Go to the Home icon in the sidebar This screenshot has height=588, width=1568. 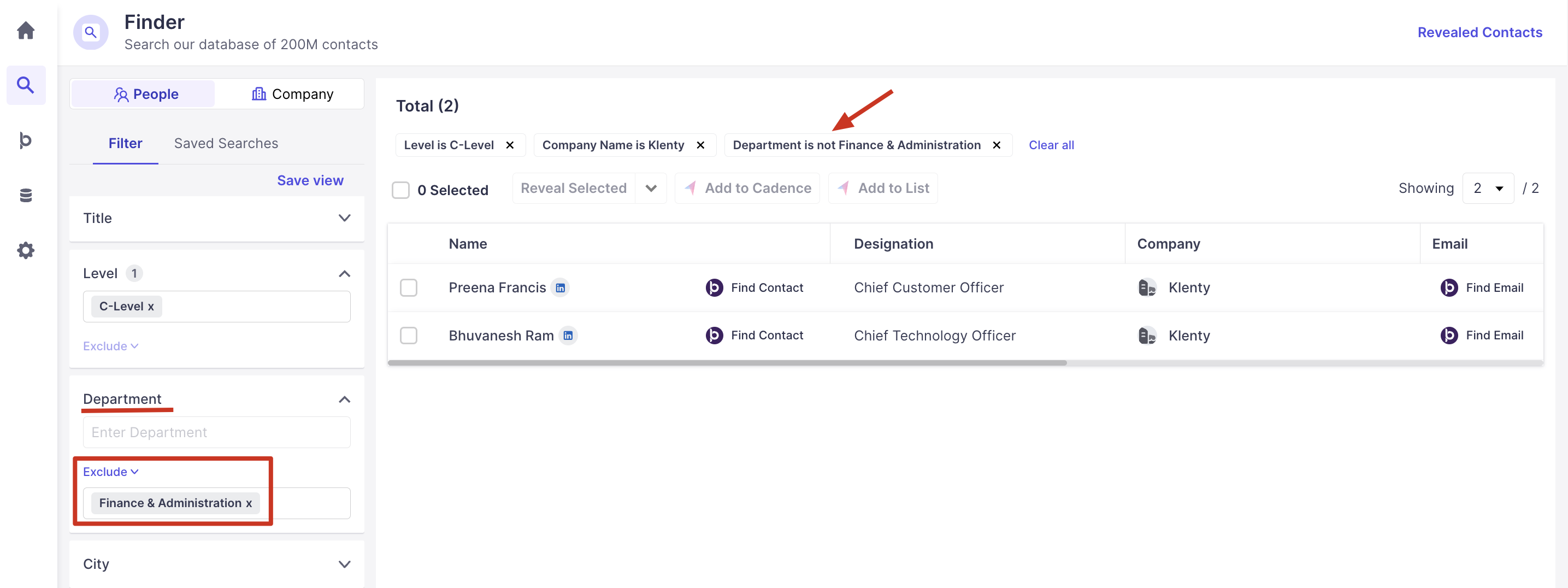[26, 31]
